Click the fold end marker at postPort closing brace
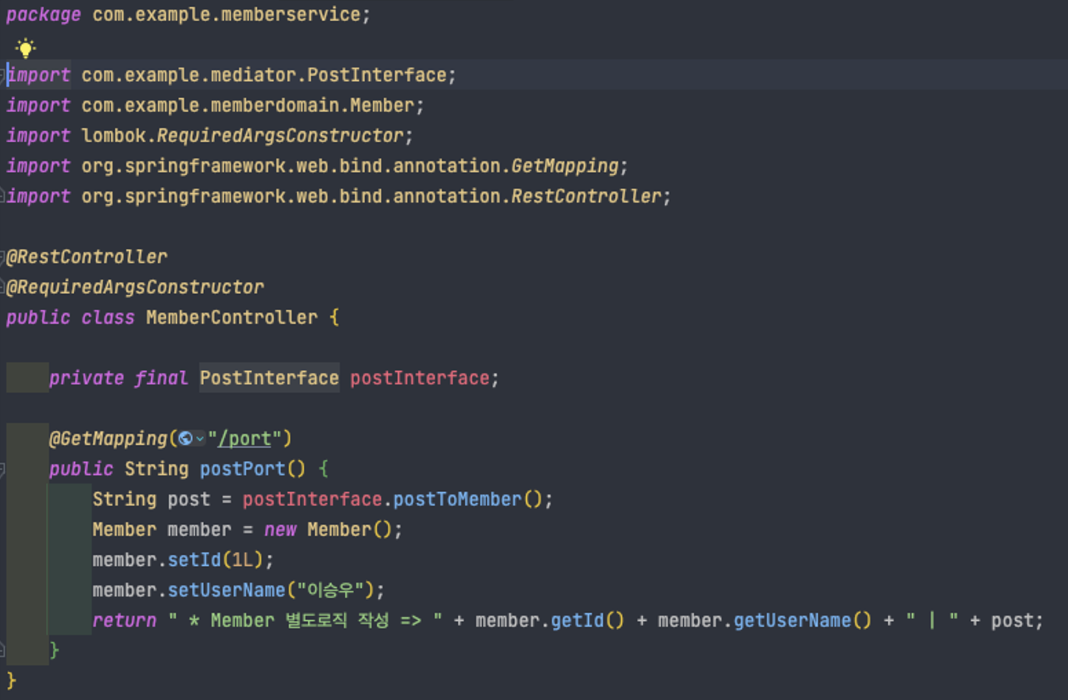The image size is (1068, 700). (2, 650)
